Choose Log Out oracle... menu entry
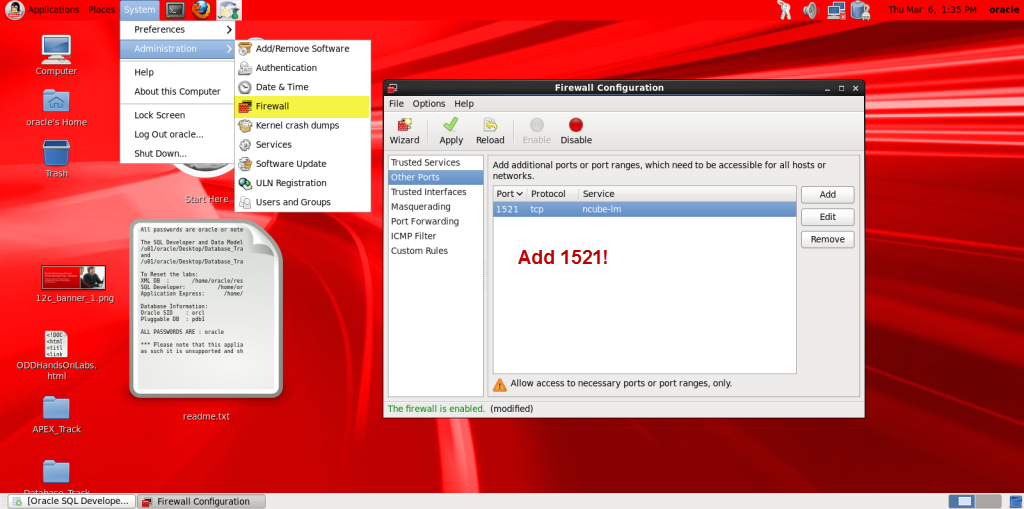This screenshot has height=509, width=1024. pos(177,134)
